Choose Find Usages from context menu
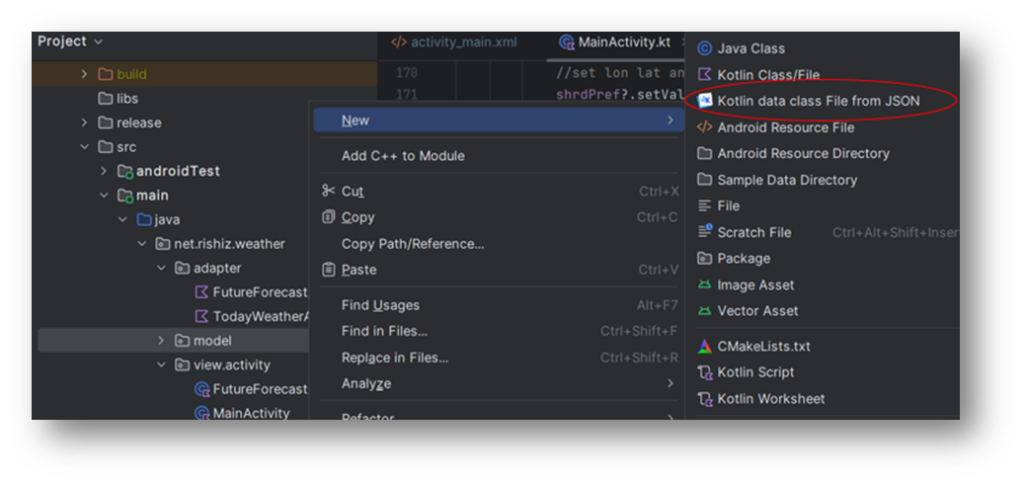 coord(380,305)
